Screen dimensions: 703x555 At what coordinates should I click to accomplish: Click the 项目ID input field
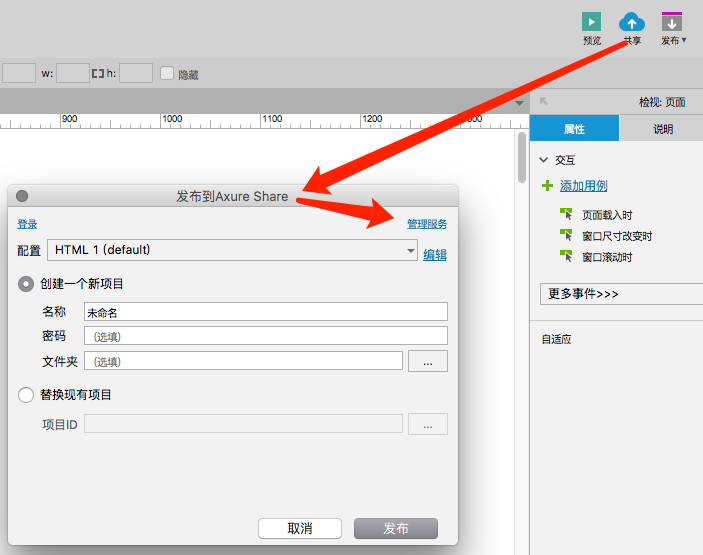click(x=243, y=424)
